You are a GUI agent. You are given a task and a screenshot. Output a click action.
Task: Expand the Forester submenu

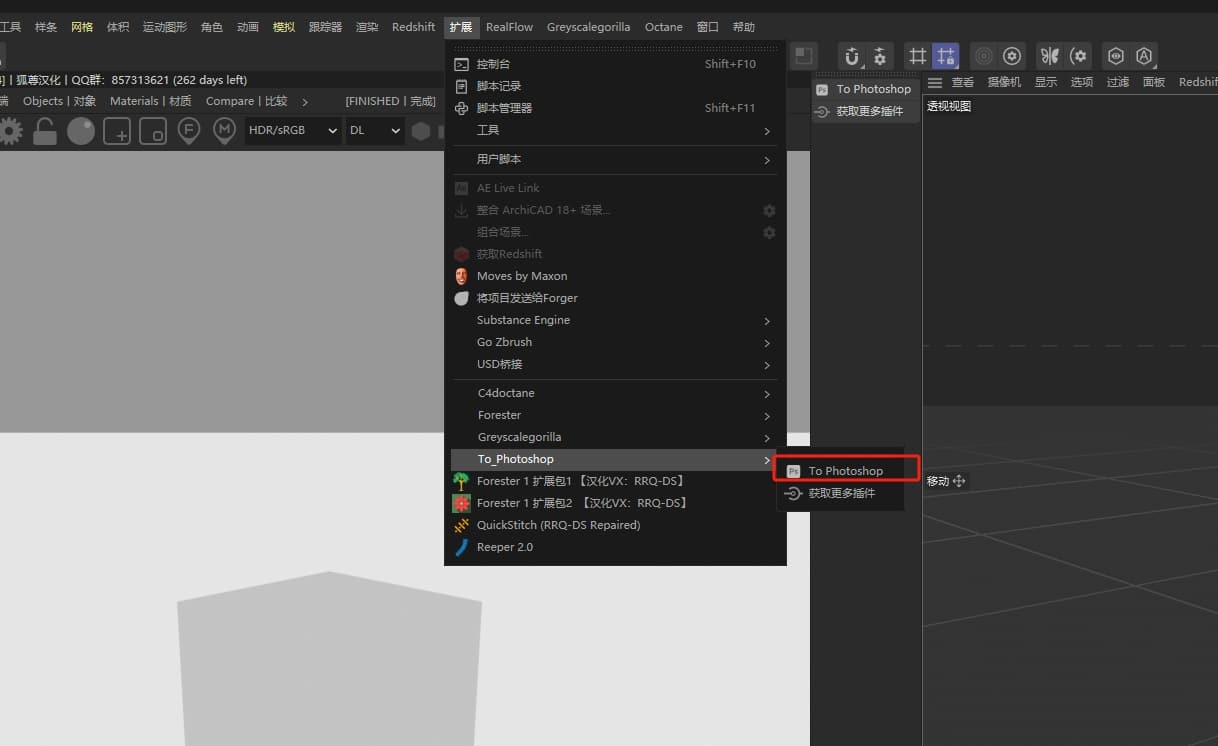pos(615,415)
